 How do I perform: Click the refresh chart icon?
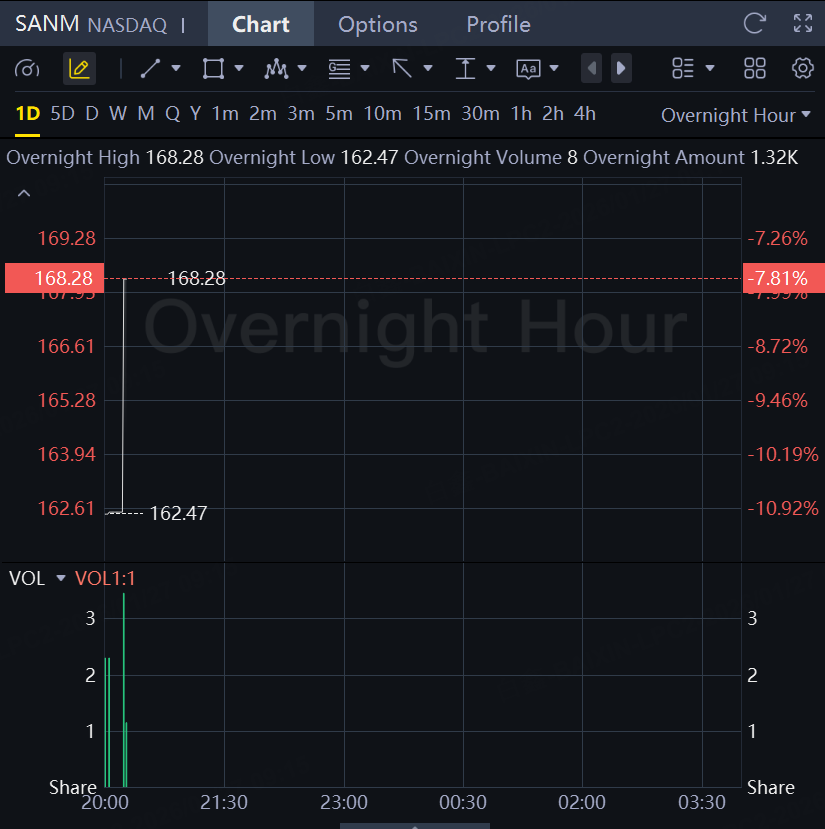coord(754,24)
